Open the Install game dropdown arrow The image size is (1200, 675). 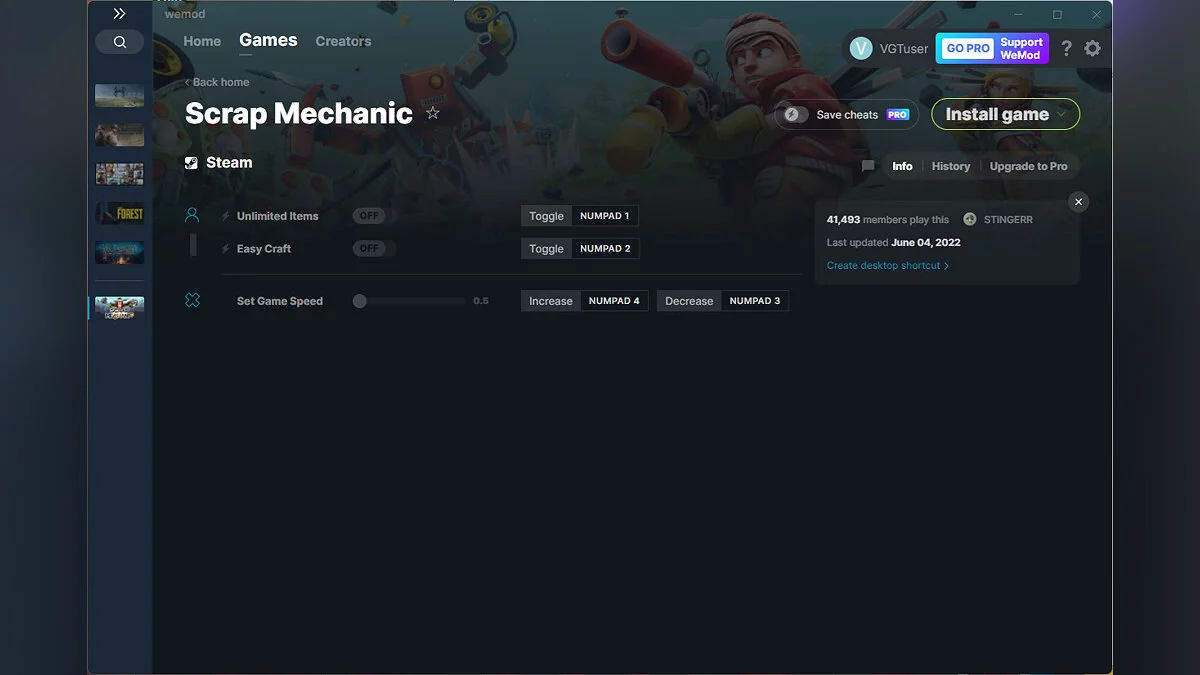pyautogui.click(x=1061, y=114)
